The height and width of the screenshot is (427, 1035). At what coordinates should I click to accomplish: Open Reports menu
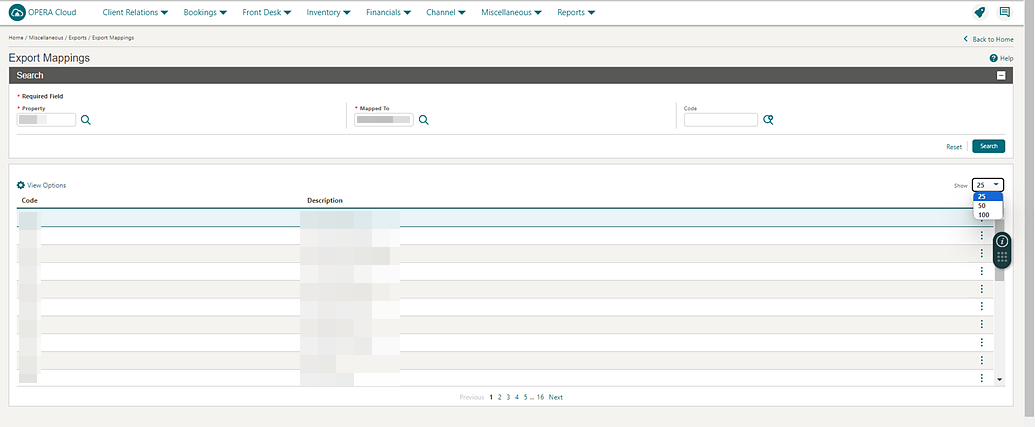pos(576,13)
